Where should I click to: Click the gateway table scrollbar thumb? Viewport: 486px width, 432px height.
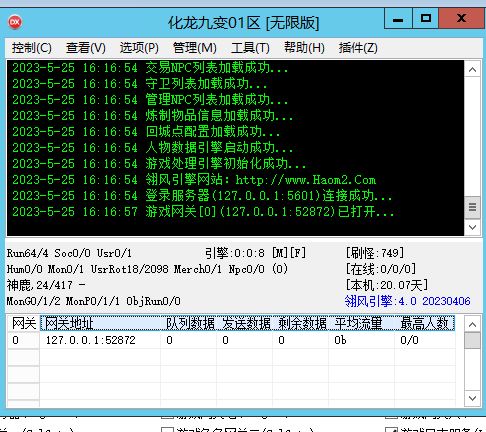tap(472, 341)
